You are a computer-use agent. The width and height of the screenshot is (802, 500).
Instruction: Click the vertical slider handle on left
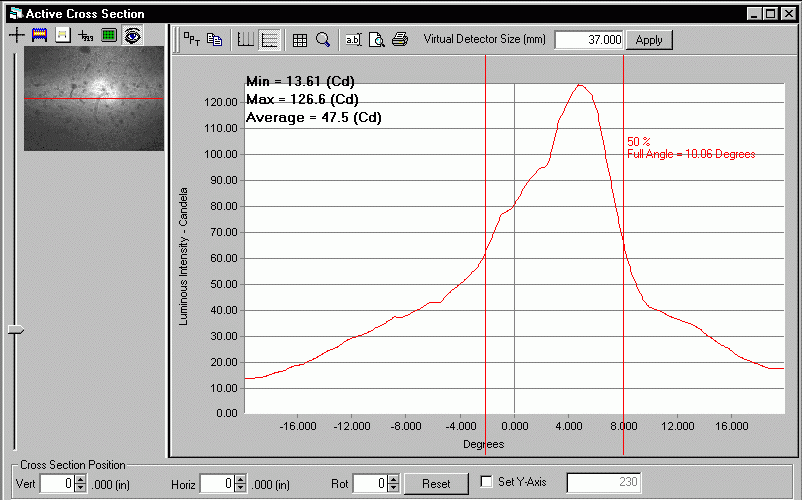pos(16,330)
